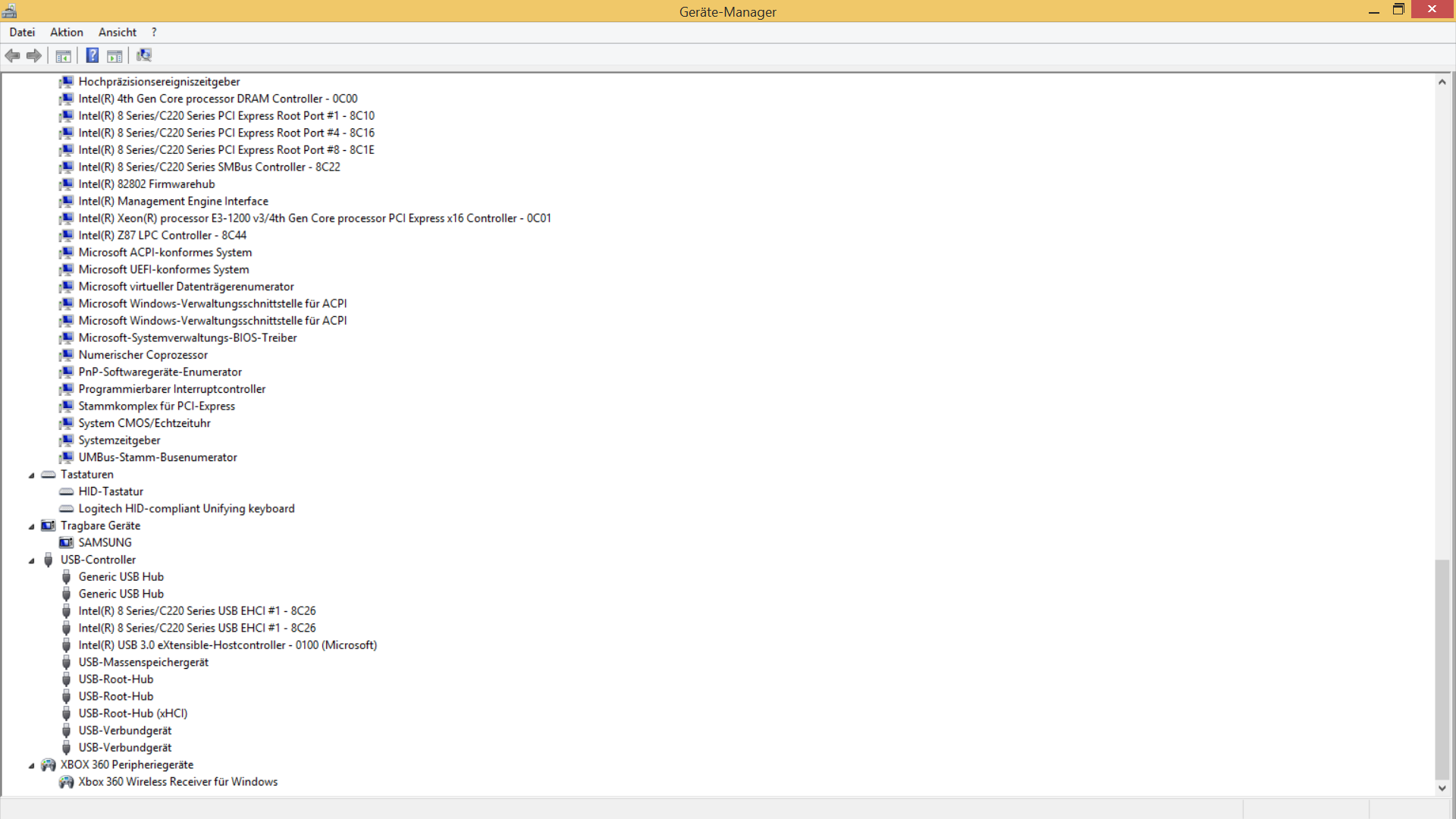Open the Aktion menu

coord(67,32)
